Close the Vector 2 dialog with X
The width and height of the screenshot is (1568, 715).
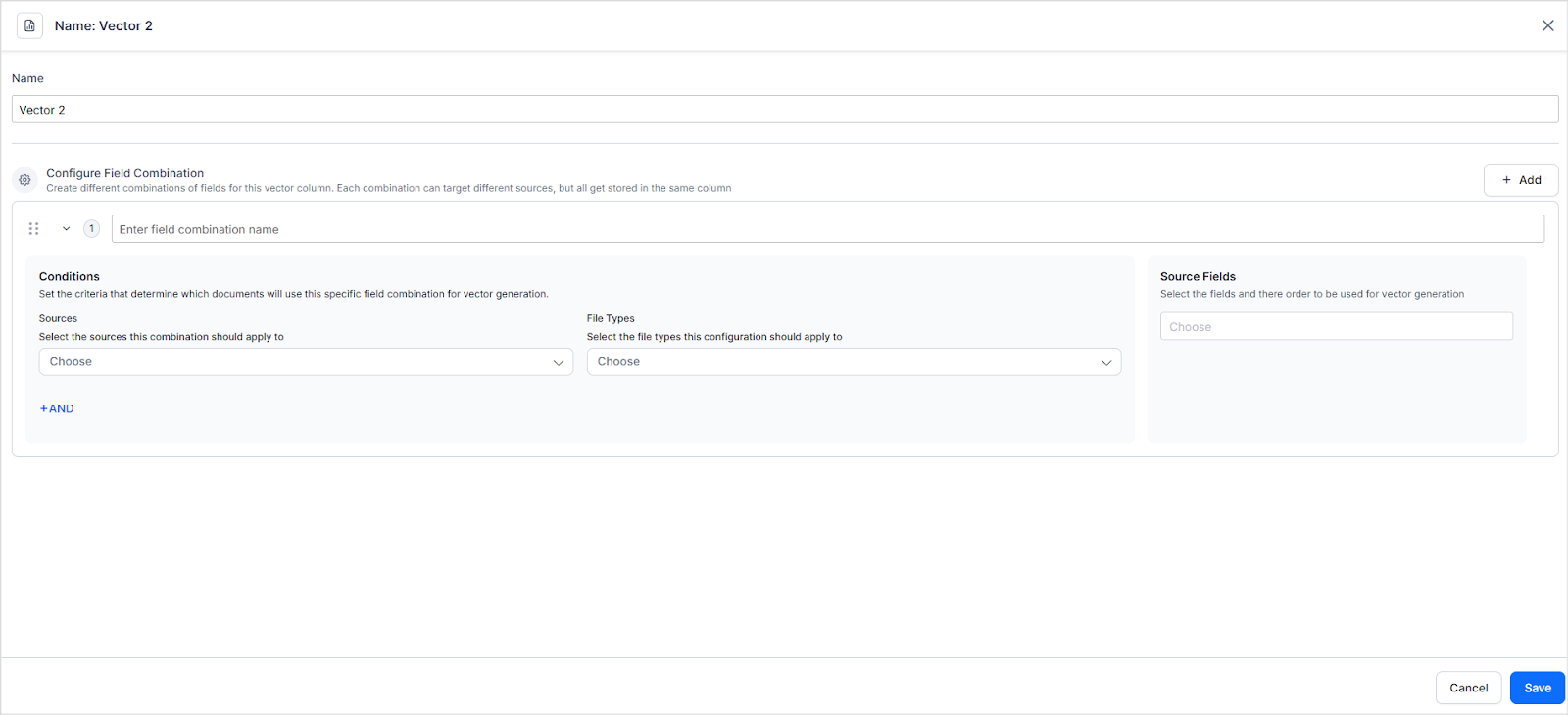1547,25
